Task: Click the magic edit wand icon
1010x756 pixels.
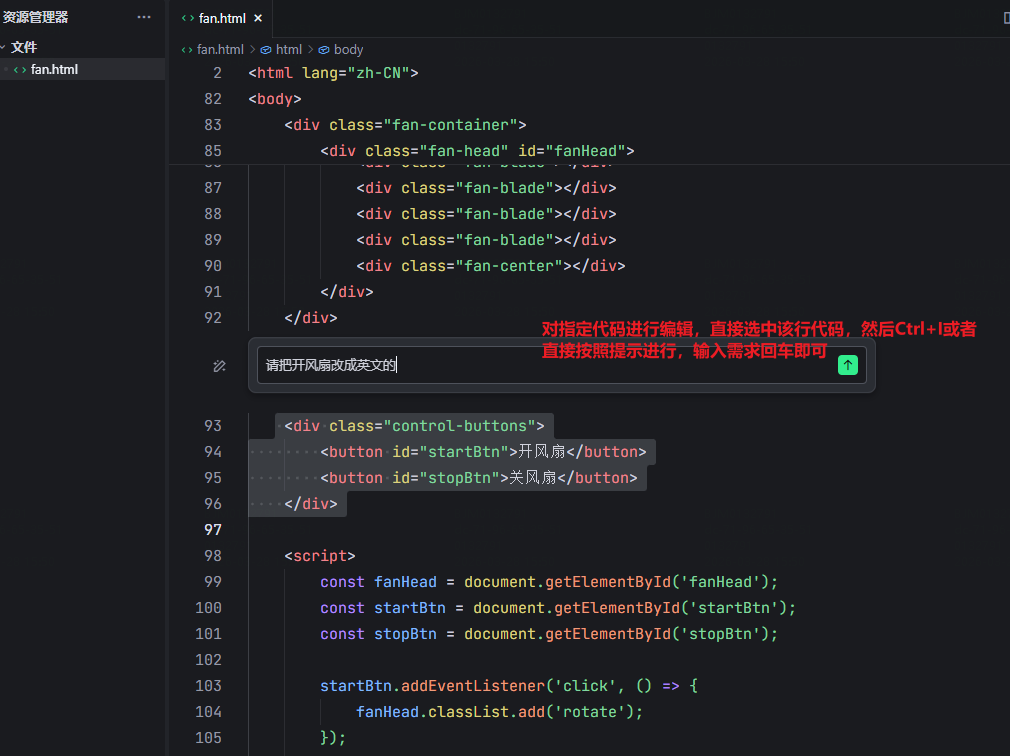Action: point(219,366)
